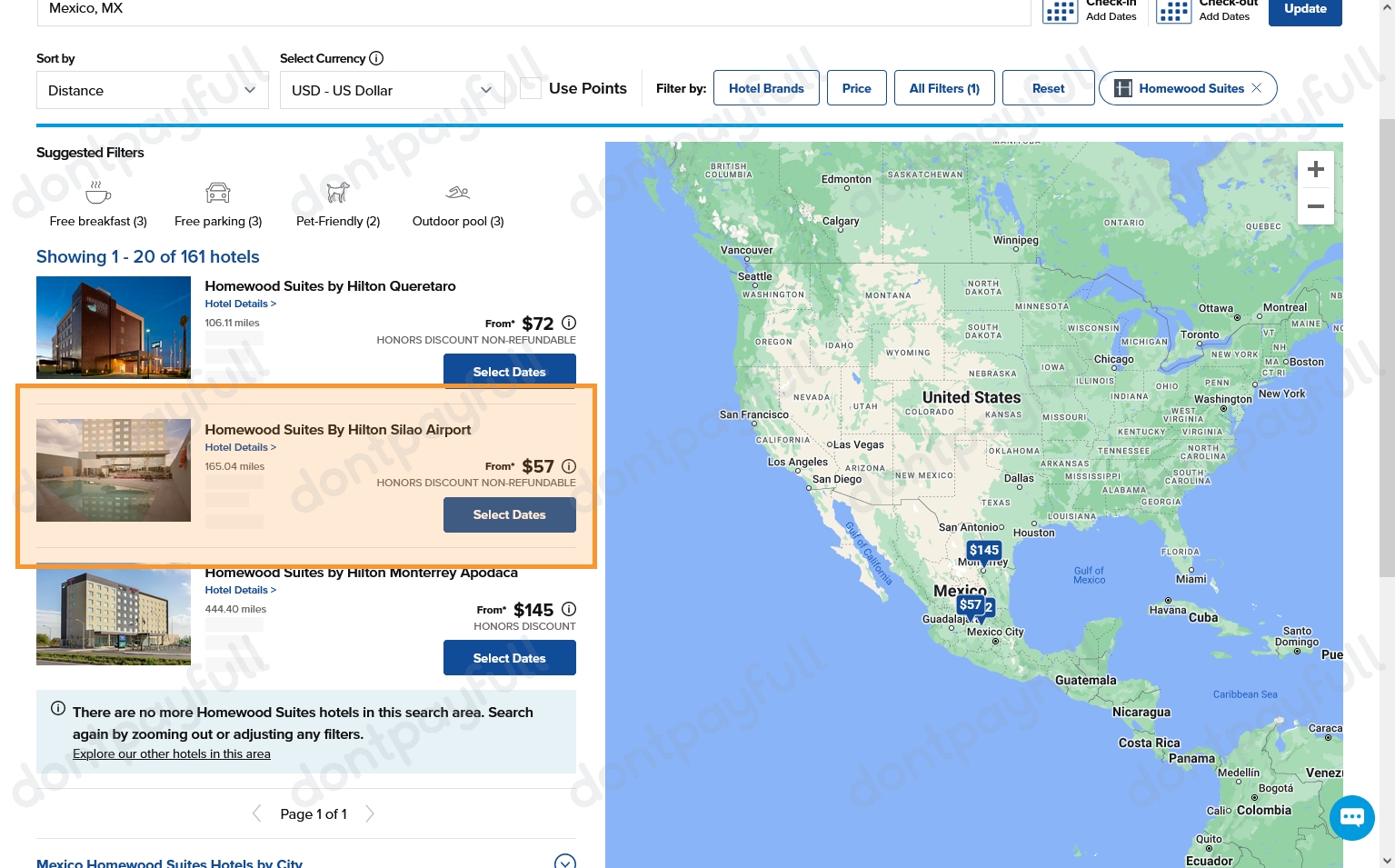Open the chat bubble in bottom corner
Viewport: 1395px width, 868px height.
[x=1352, y=817]
